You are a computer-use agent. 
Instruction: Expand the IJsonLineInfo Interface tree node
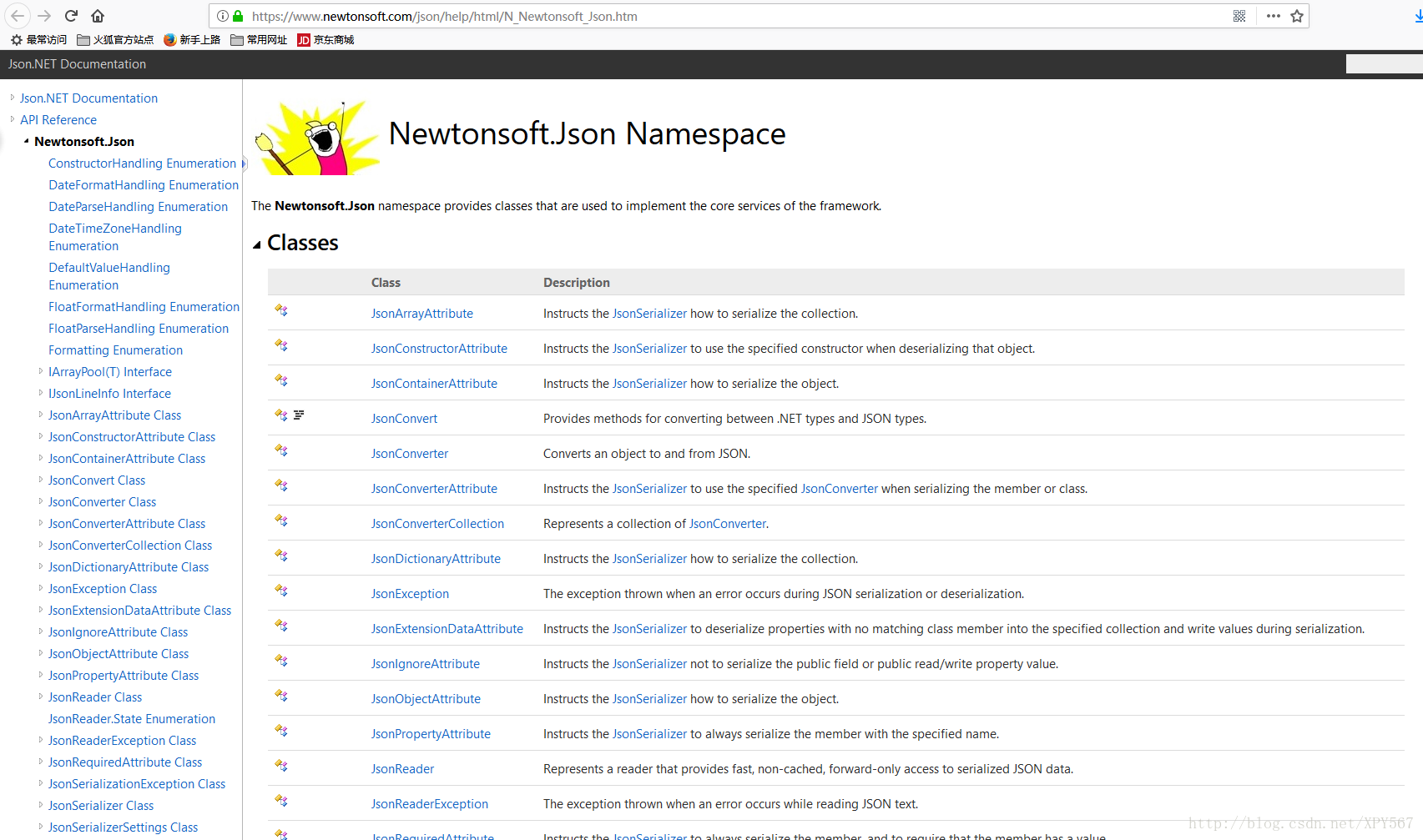40,393
